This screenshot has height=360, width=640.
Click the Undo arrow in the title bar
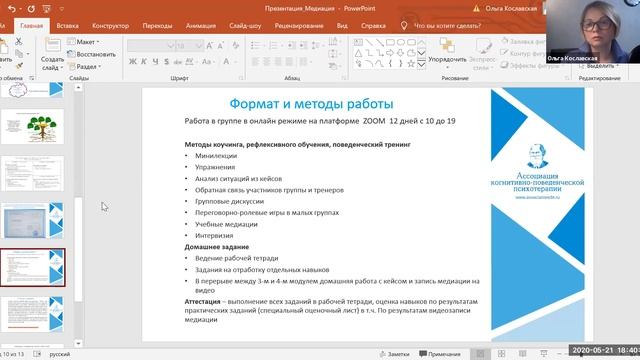(x=11, y=9)
